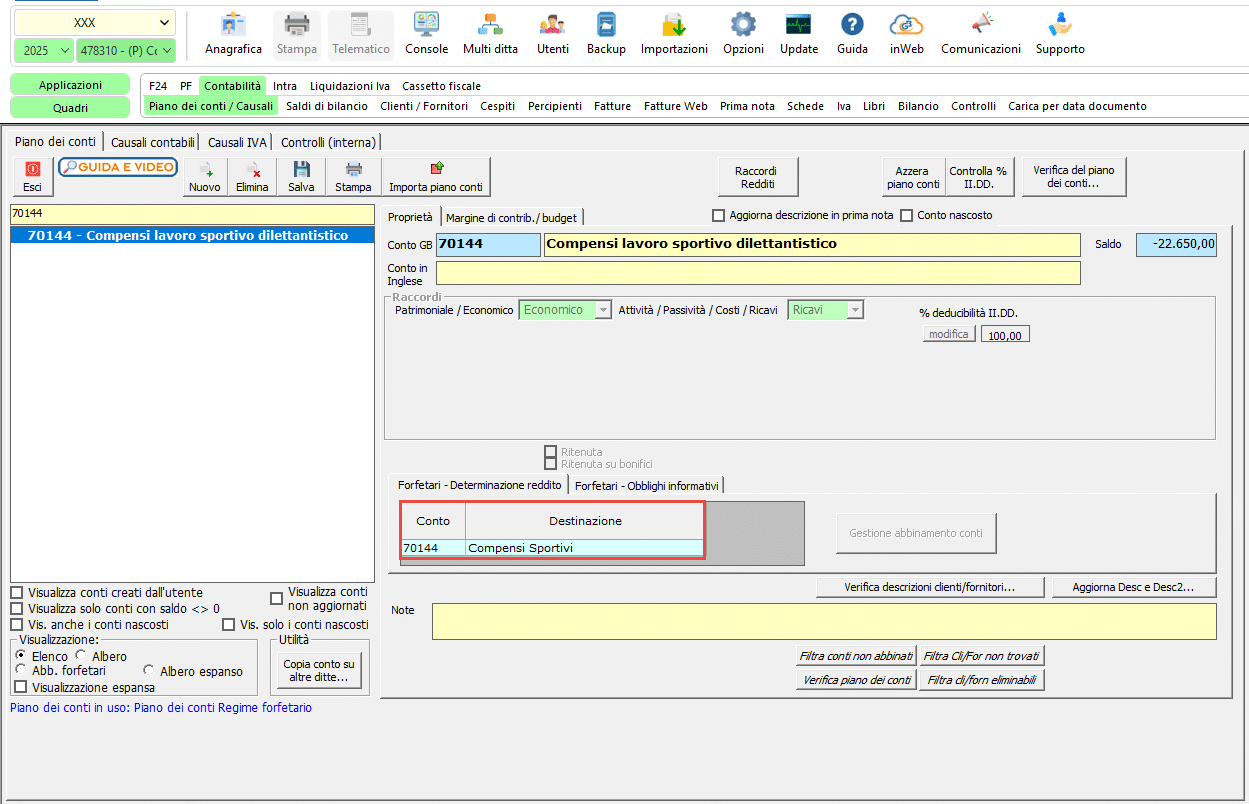Click Importa piano conti
The height and width of the screenshot is (804, 1249).
pos(436,177)
